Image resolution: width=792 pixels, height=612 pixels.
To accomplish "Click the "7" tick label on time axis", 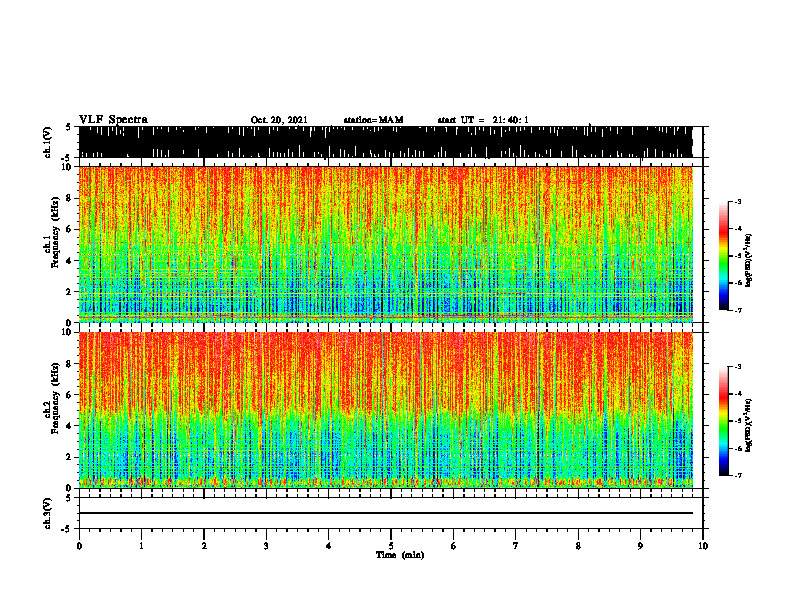I will [x=516, y=546].
